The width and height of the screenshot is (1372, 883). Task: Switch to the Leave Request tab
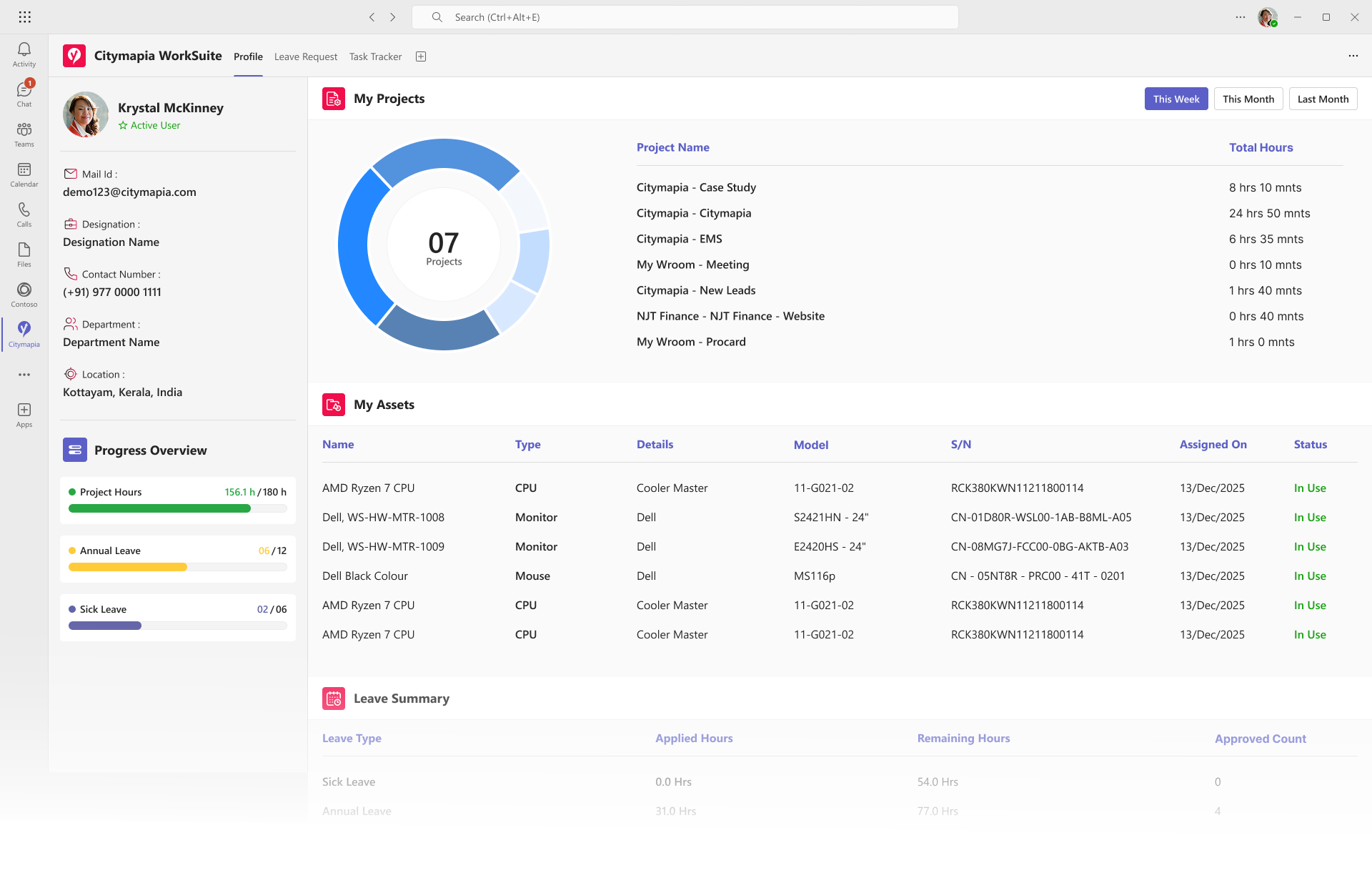click(306, 56)
